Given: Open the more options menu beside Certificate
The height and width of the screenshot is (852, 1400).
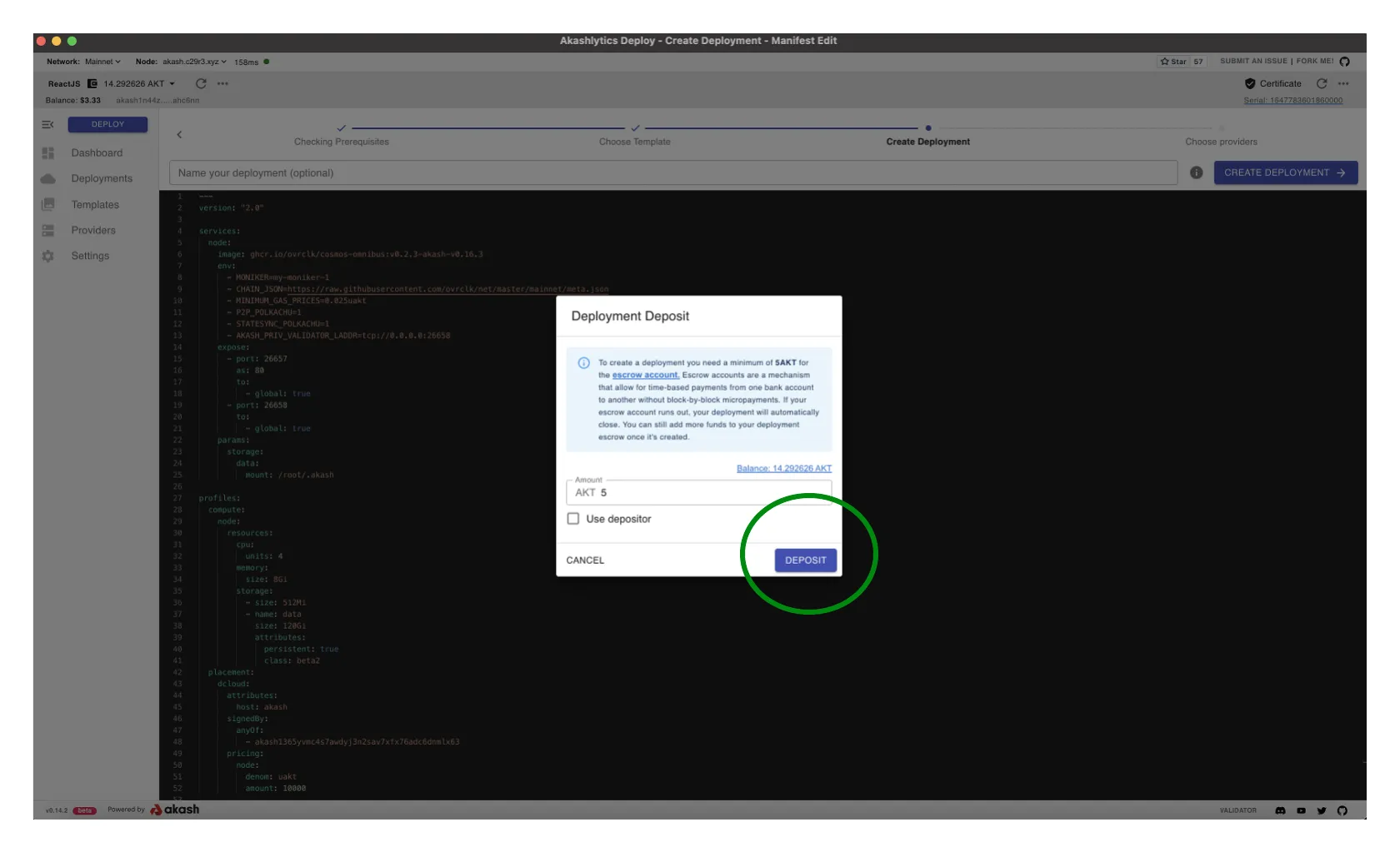Looking at the screenshot, I should tap(1343, 83).
